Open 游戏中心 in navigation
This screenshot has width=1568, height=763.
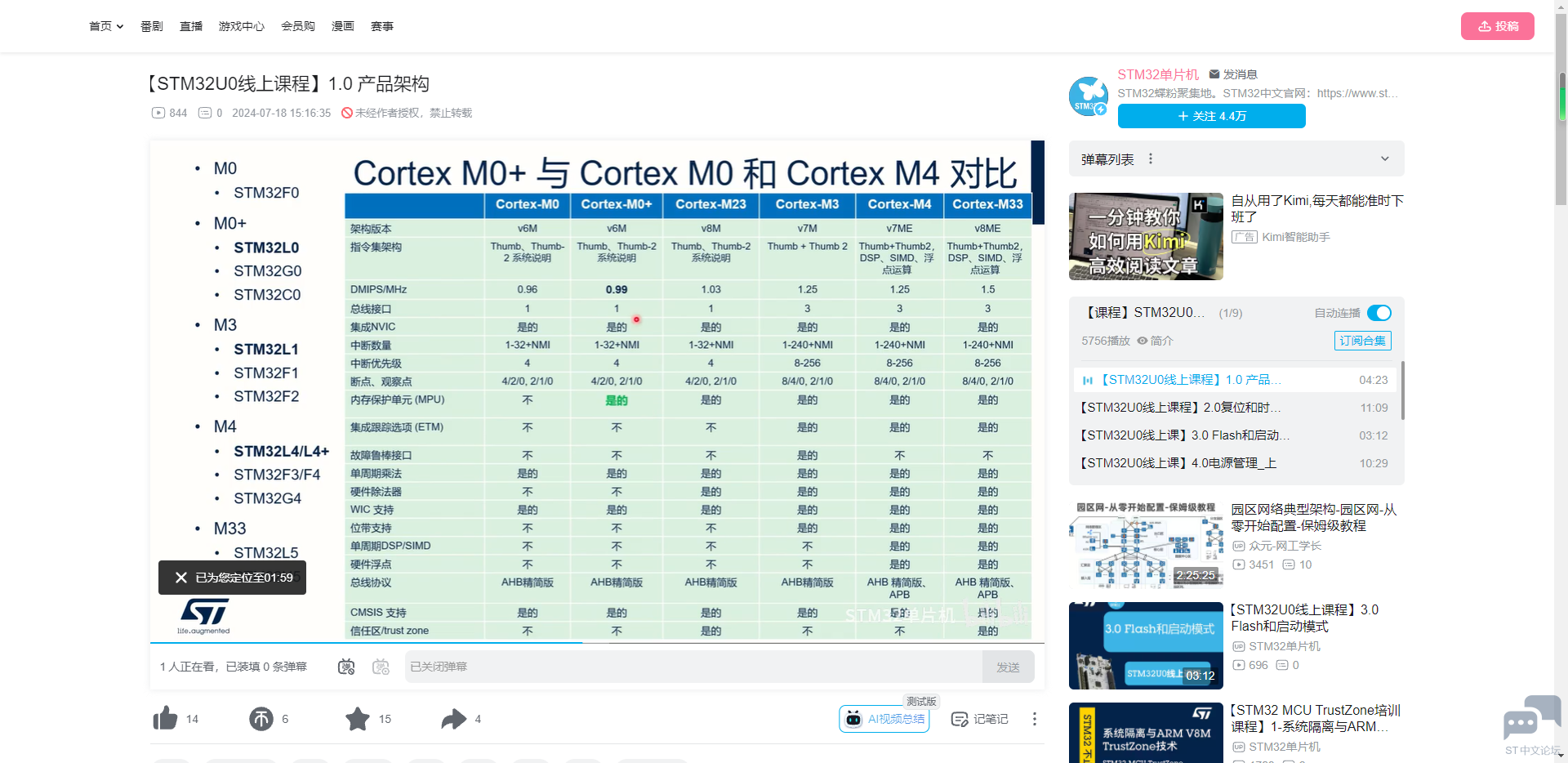[x=242, y=26]
